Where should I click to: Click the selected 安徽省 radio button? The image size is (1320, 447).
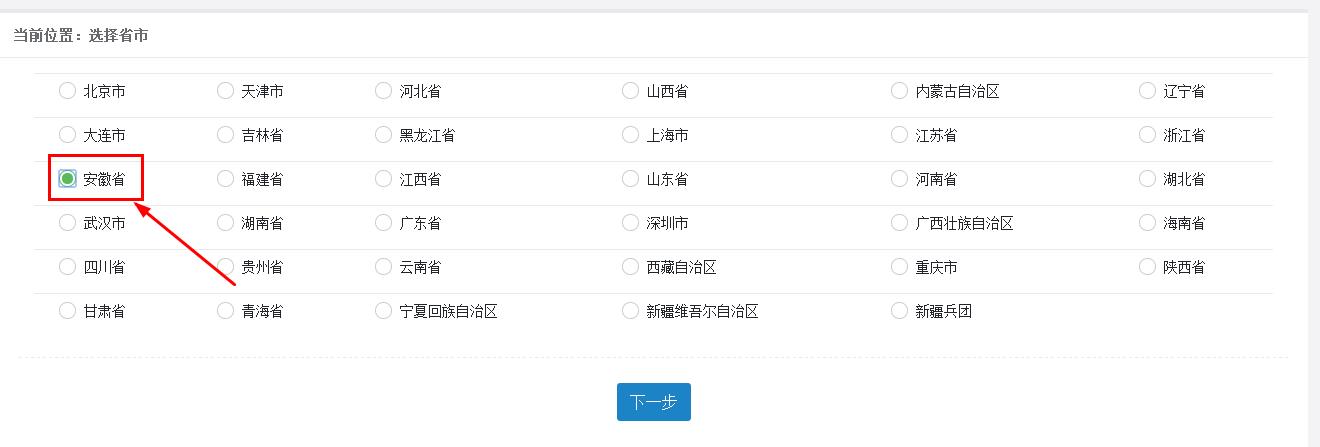(x=67, y=179)
